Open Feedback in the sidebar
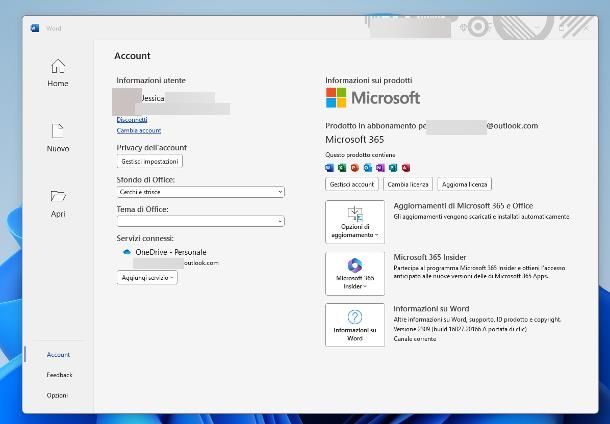 59,375
